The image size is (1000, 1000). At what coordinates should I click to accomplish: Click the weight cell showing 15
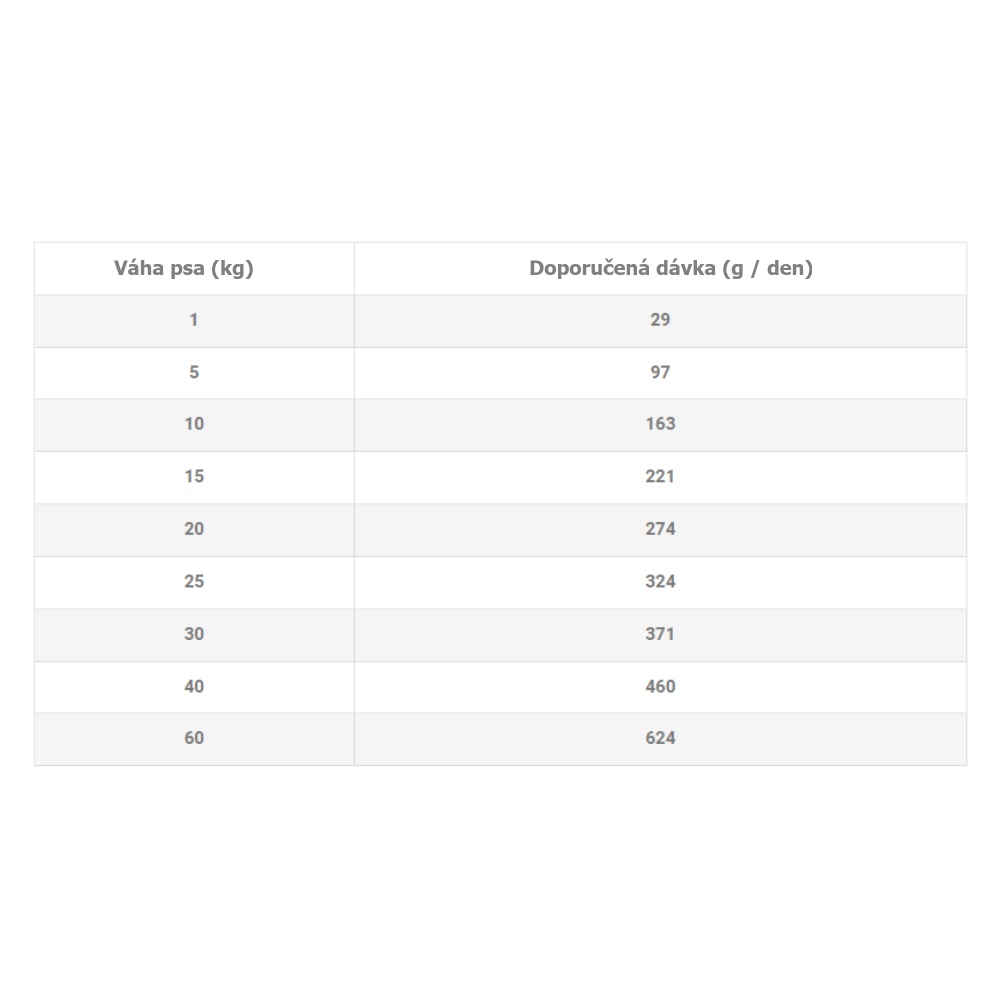point(194,477)
